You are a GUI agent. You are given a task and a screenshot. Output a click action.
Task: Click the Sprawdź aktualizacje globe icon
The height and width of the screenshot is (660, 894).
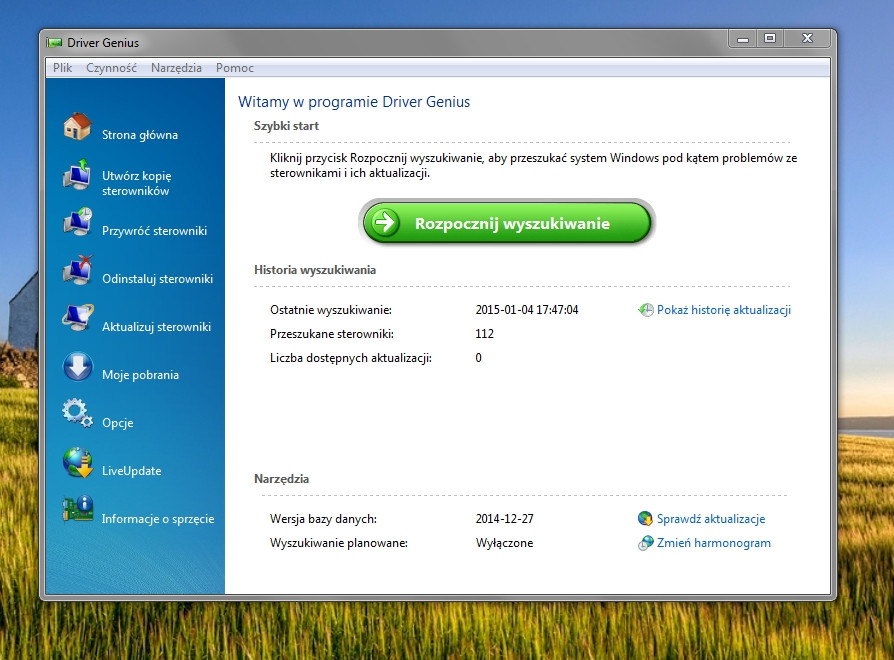pos(645,519)
